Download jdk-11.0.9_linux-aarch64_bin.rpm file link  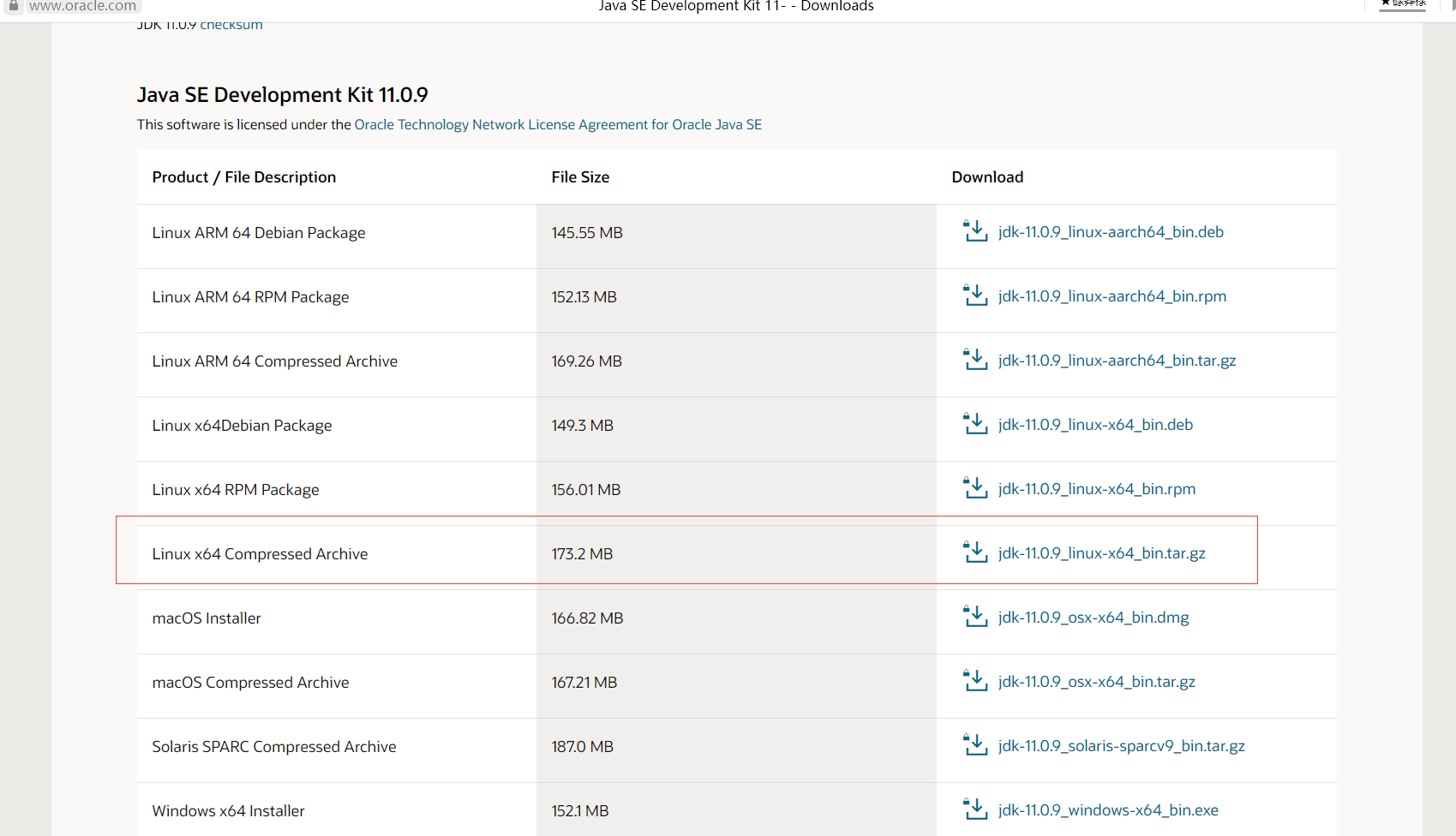[1112, 296]
